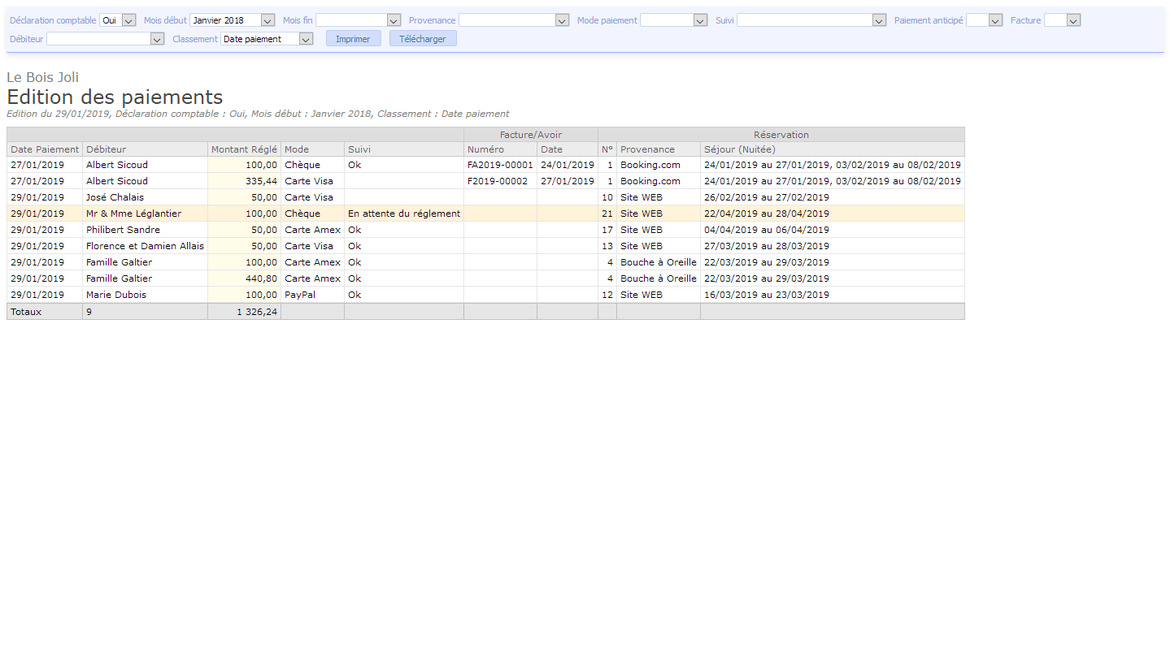Image resolution: width=1170 pixels, height=656 pixels.
Task: Select invoice number F2019-00002
Action: (x=497, y=181)
